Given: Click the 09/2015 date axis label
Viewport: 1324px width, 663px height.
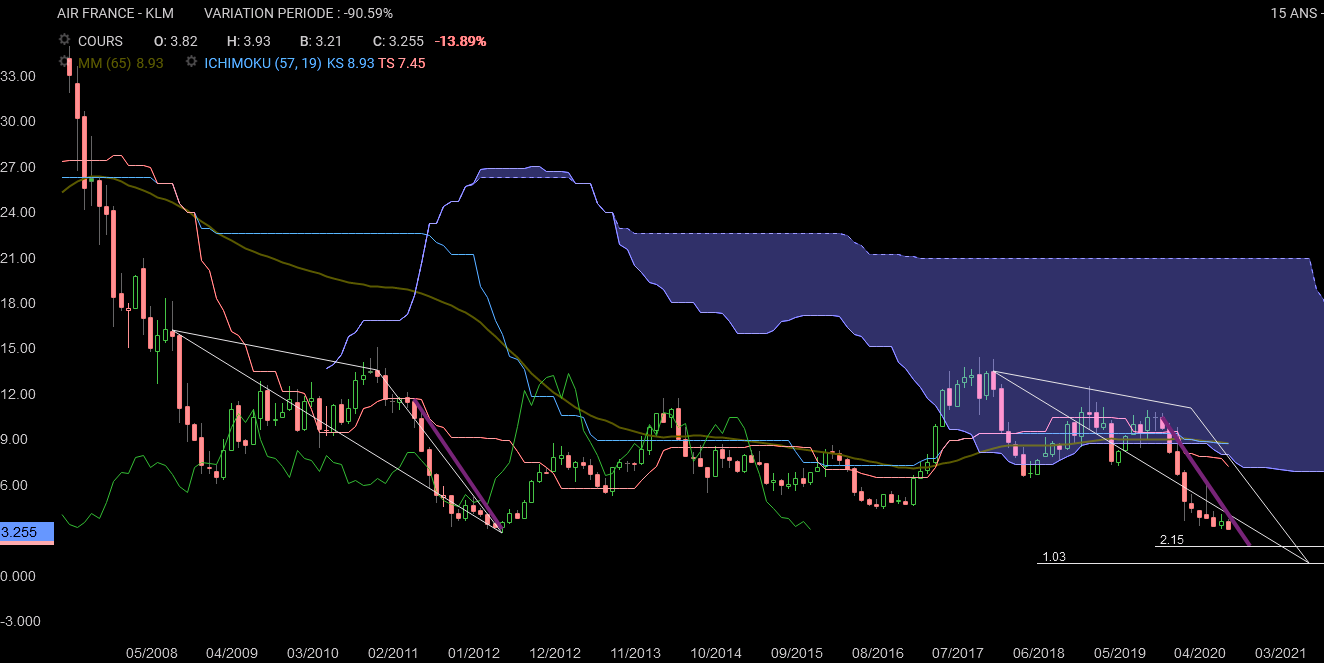Looking at the screenshot, I should pos(797,653).
